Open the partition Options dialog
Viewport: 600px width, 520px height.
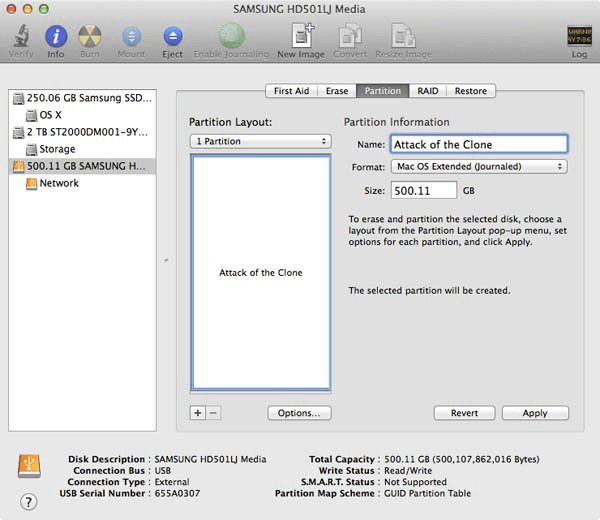299,413
